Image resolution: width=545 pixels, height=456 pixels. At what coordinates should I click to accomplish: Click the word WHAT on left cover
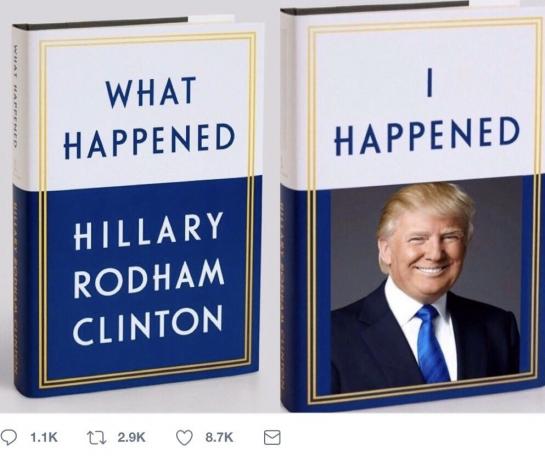pyautogui.click(x=151, y=91)
